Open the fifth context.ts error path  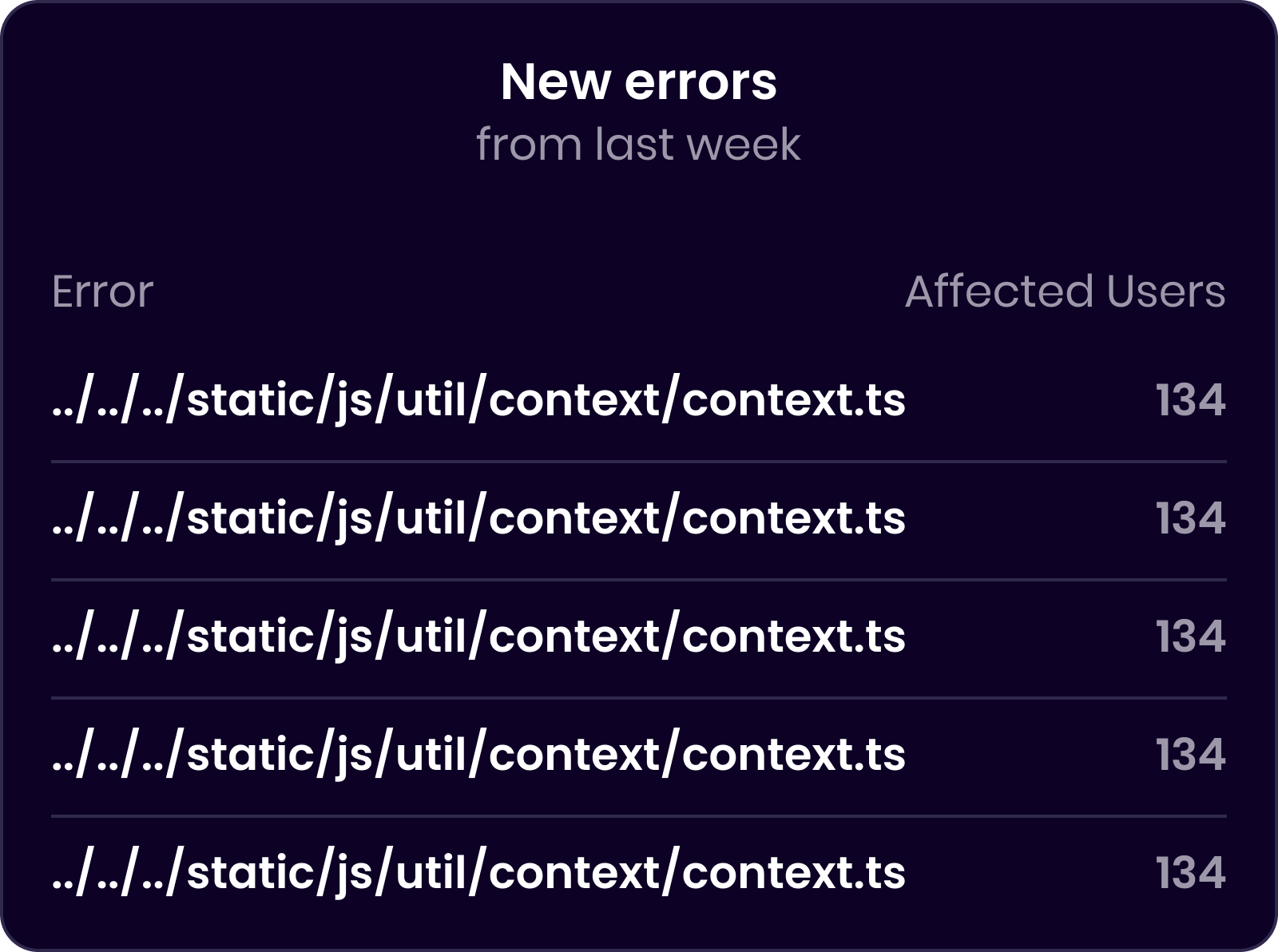478,873
